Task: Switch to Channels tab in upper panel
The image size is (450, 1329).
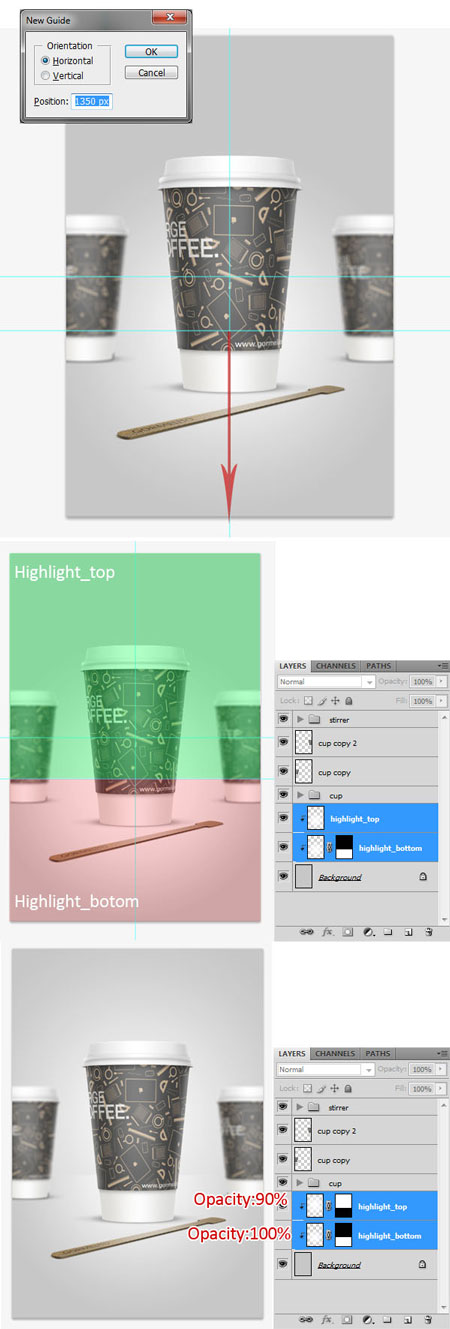Action: [x=336, y=666]
